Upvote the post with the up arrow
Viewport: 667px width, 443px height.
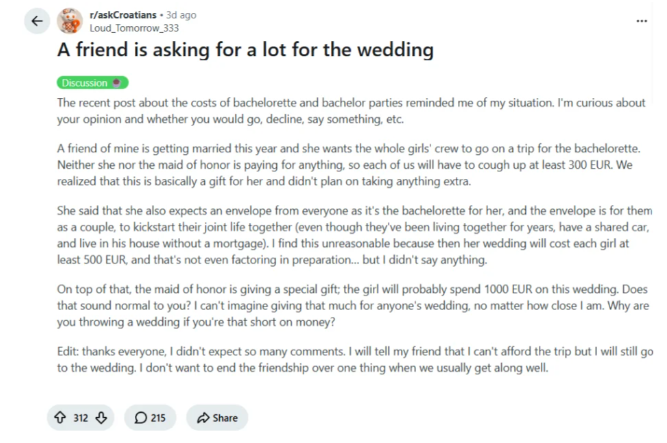[x=60, y=417]
